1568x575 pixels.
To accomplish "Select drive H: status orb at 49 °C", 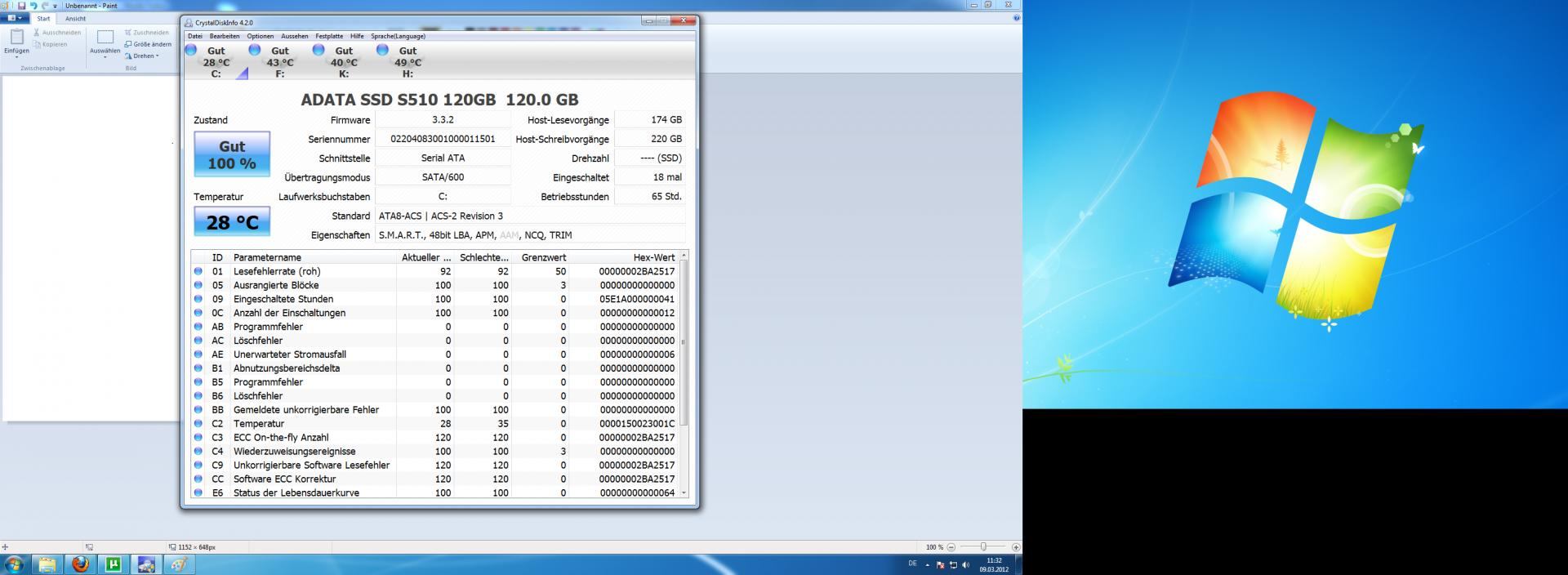I will click(382, 50).
